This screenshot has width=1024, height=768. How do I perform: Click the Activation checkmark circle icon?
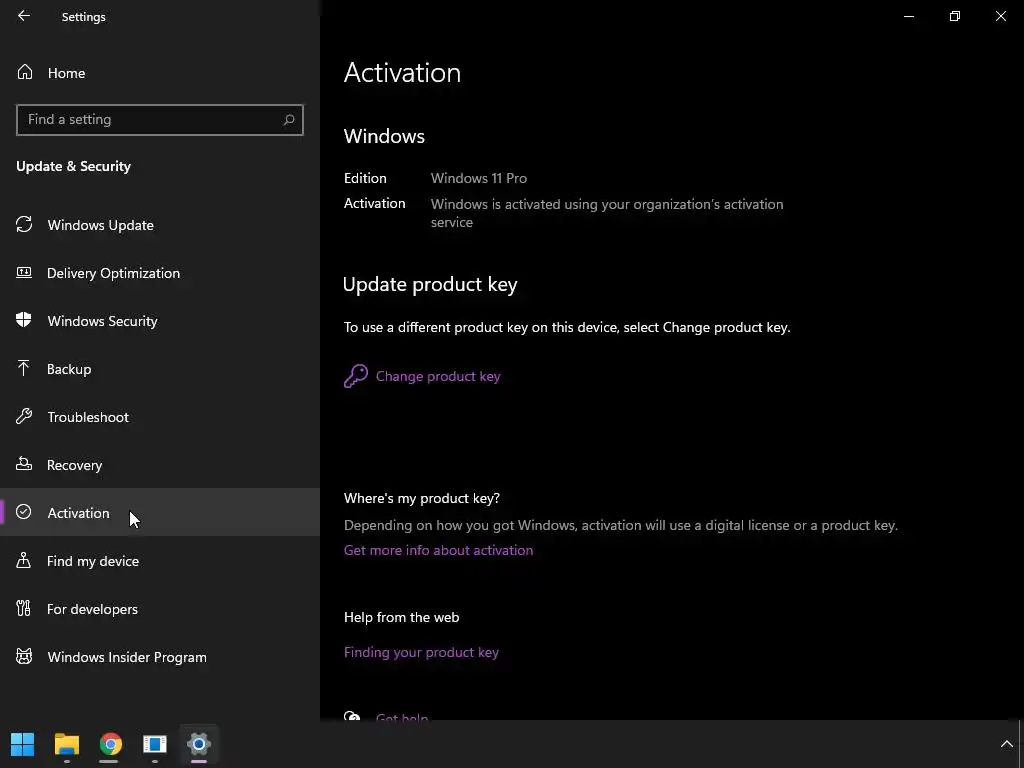click(24, 511)
